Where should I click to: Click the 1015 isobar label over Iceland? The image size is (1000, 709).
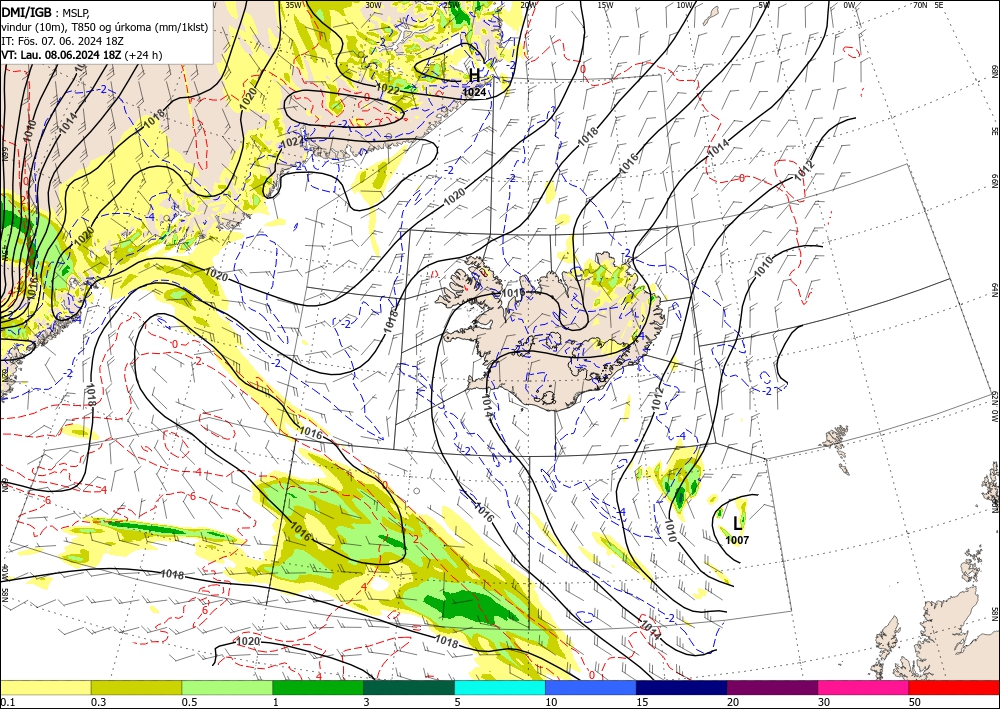513,293
